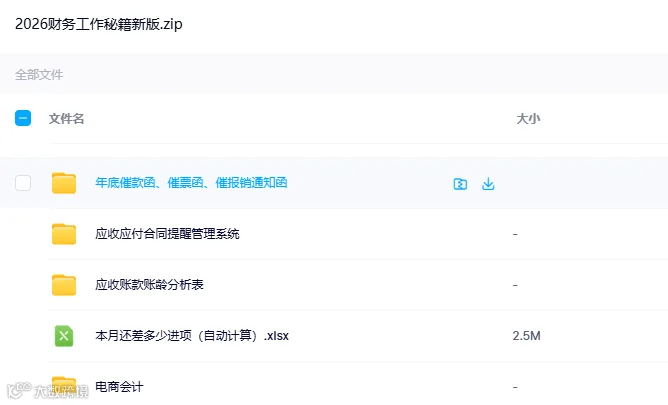Click the 2026财务工作秘籍新版.zip title
Image resolution: width=668 pixels, height=405 pixels.
(x=99, y=24)
